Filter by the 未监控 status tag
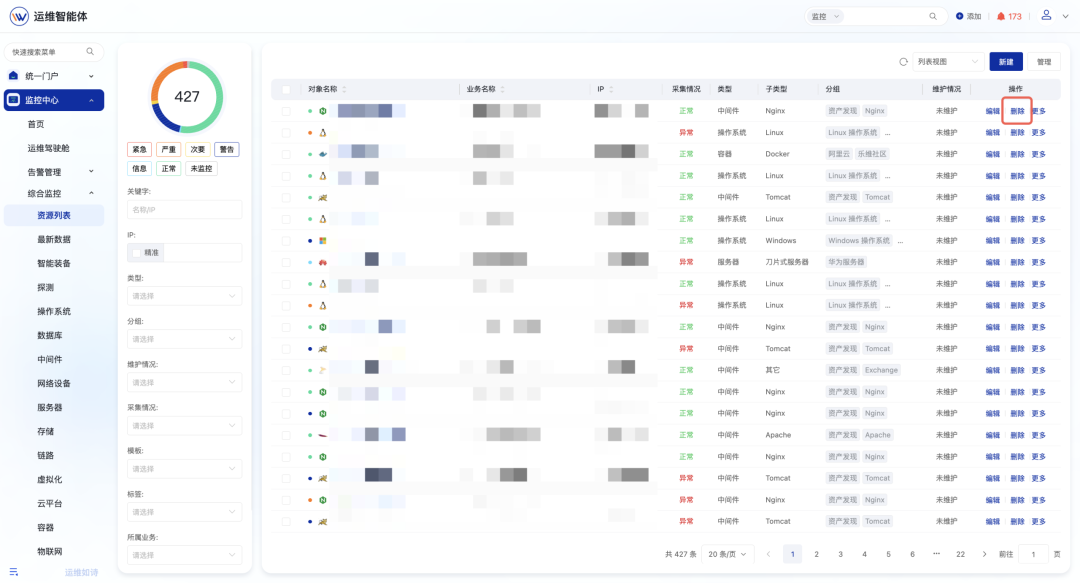The height and width of the screenshot is (583, 1080). [201, 169]
